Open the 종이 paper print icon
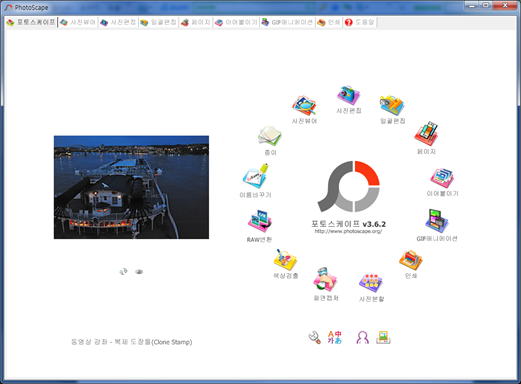 [x=270, y=136]
